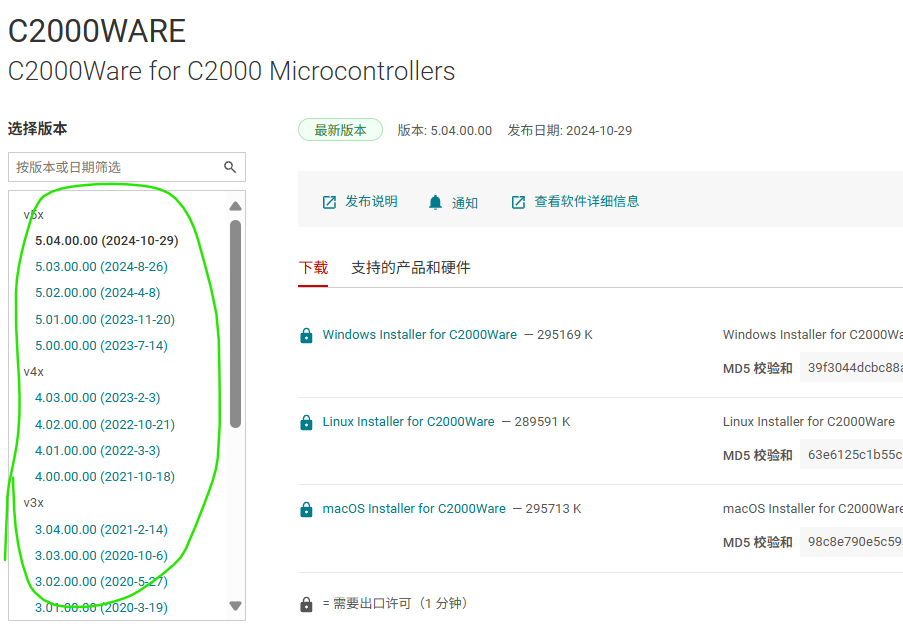Click the 按版本或日期筛选 input field
The image size is (903, 627).
[x=110, y=167]
